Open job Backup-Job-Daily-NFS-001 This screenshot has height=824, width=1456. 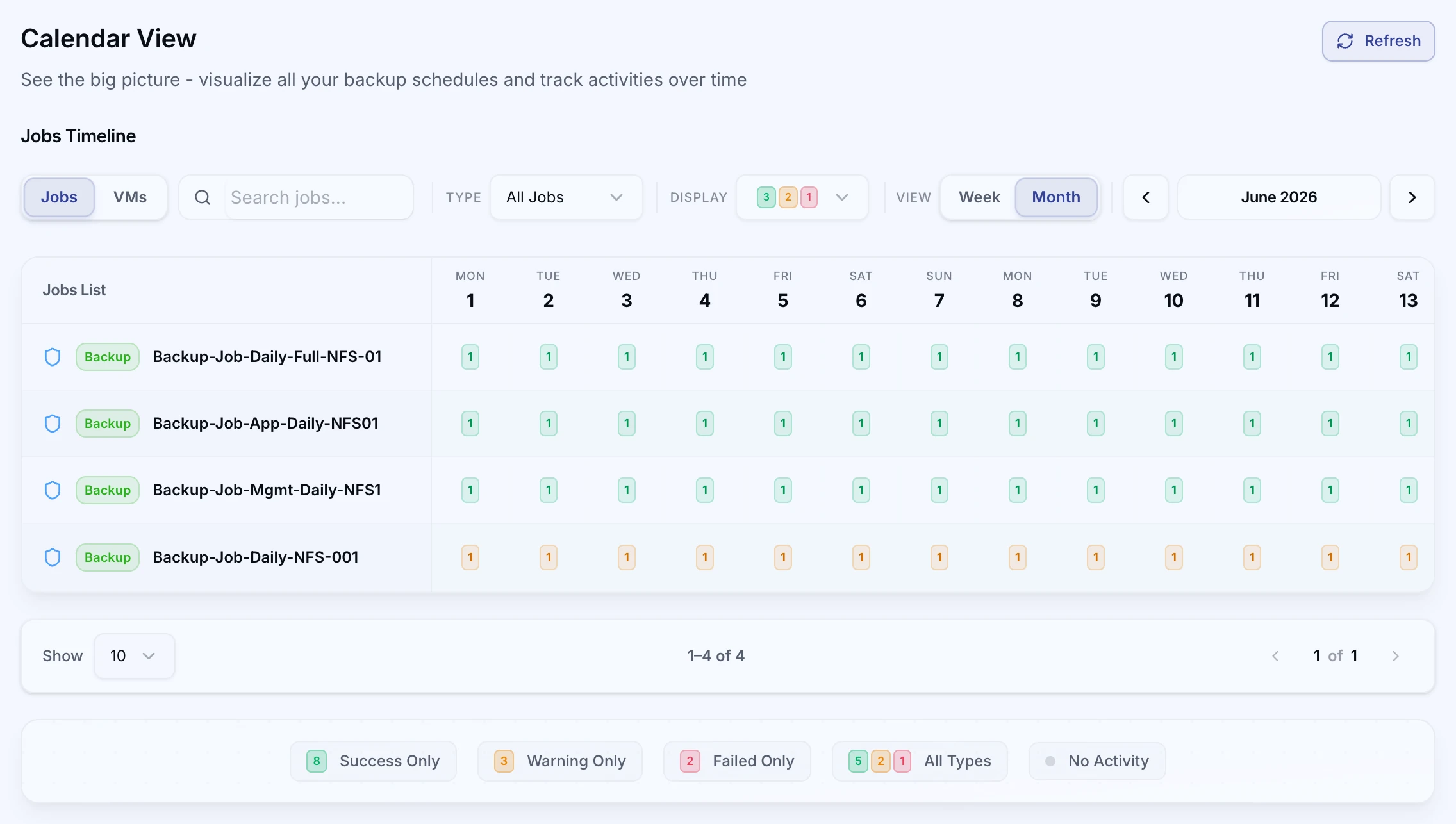(x=255, y=557)
